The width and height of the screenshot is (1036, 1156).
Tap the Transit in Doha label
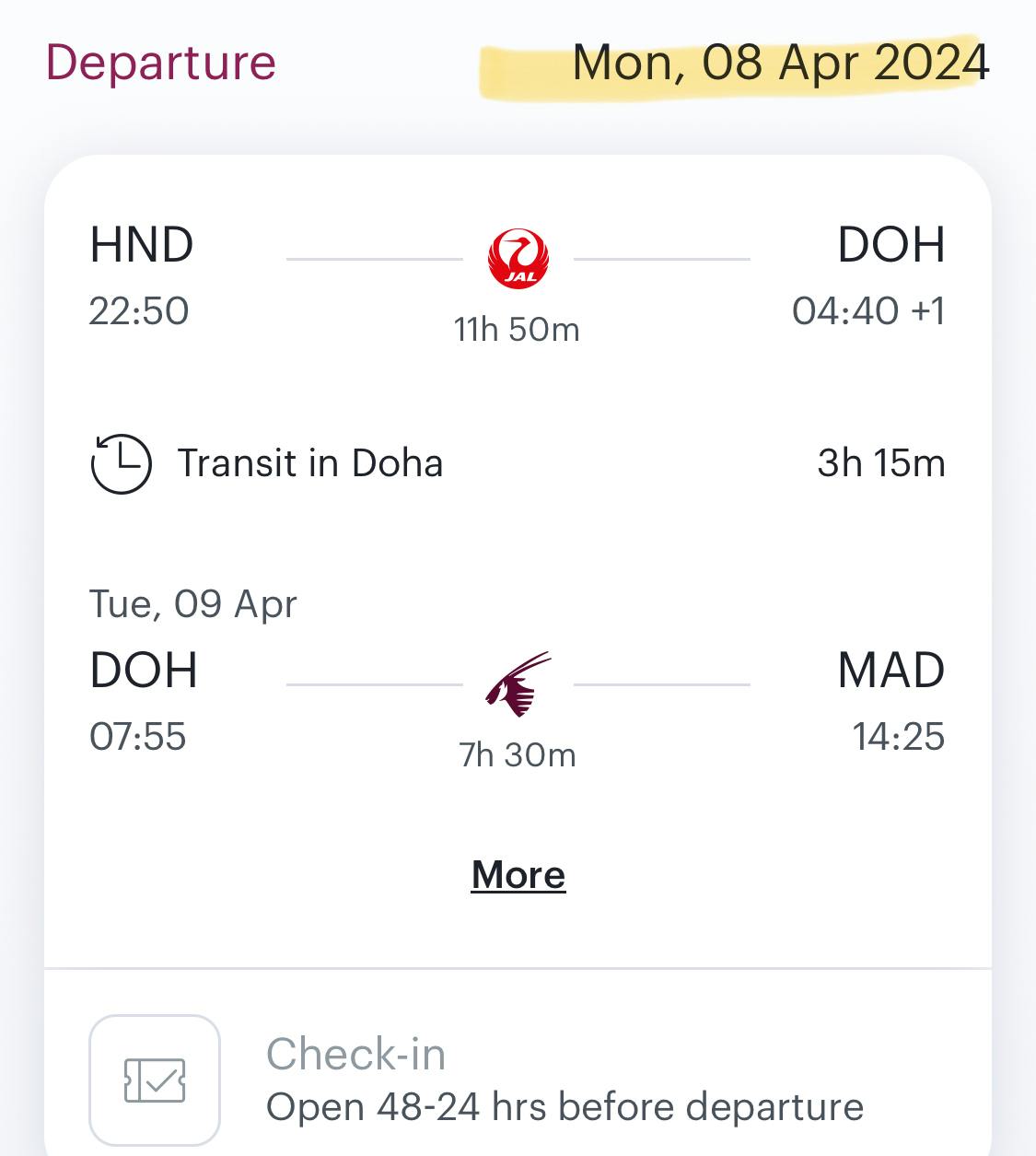pyautogui.click(x=310, y=463)
